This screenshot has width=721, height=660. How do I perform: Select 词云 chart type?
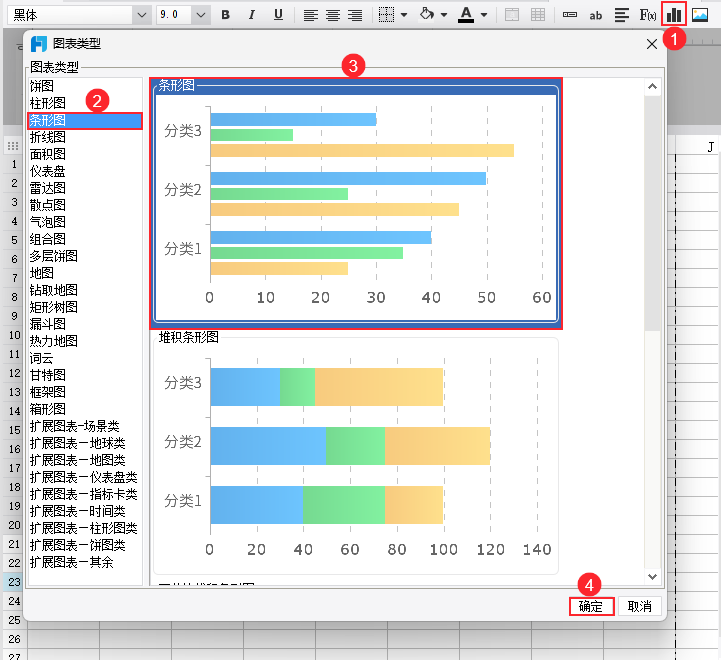tap(85, 358)
